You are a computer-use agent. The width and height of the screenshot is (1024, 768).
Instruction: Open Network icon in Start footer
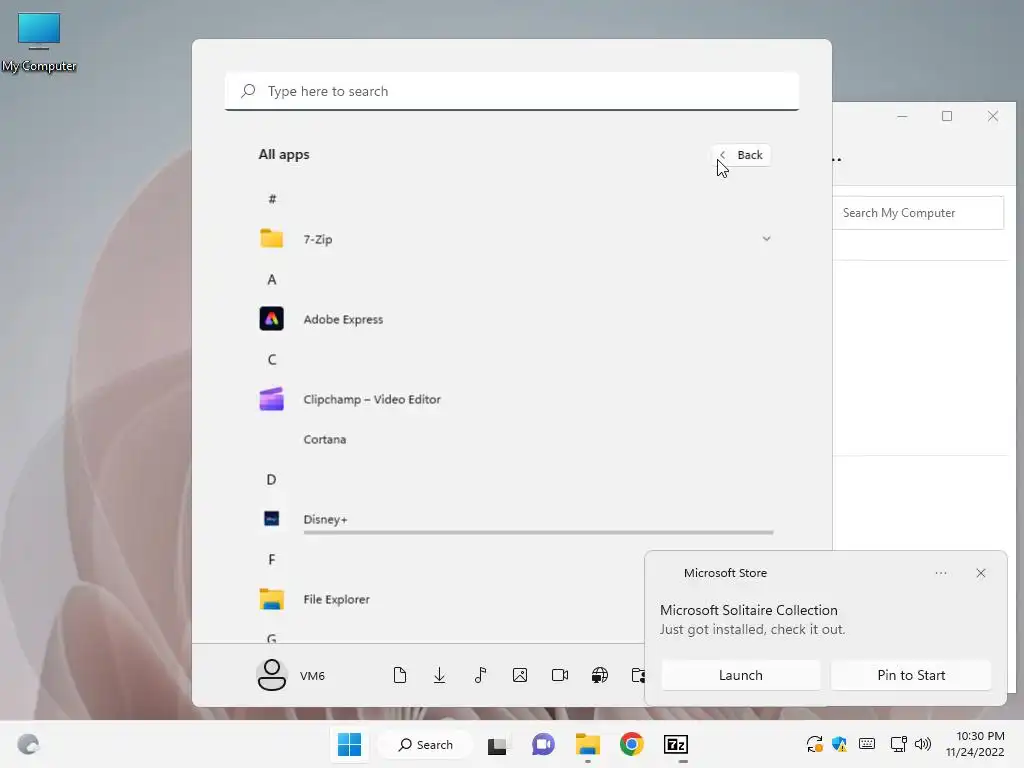(600, 675)
